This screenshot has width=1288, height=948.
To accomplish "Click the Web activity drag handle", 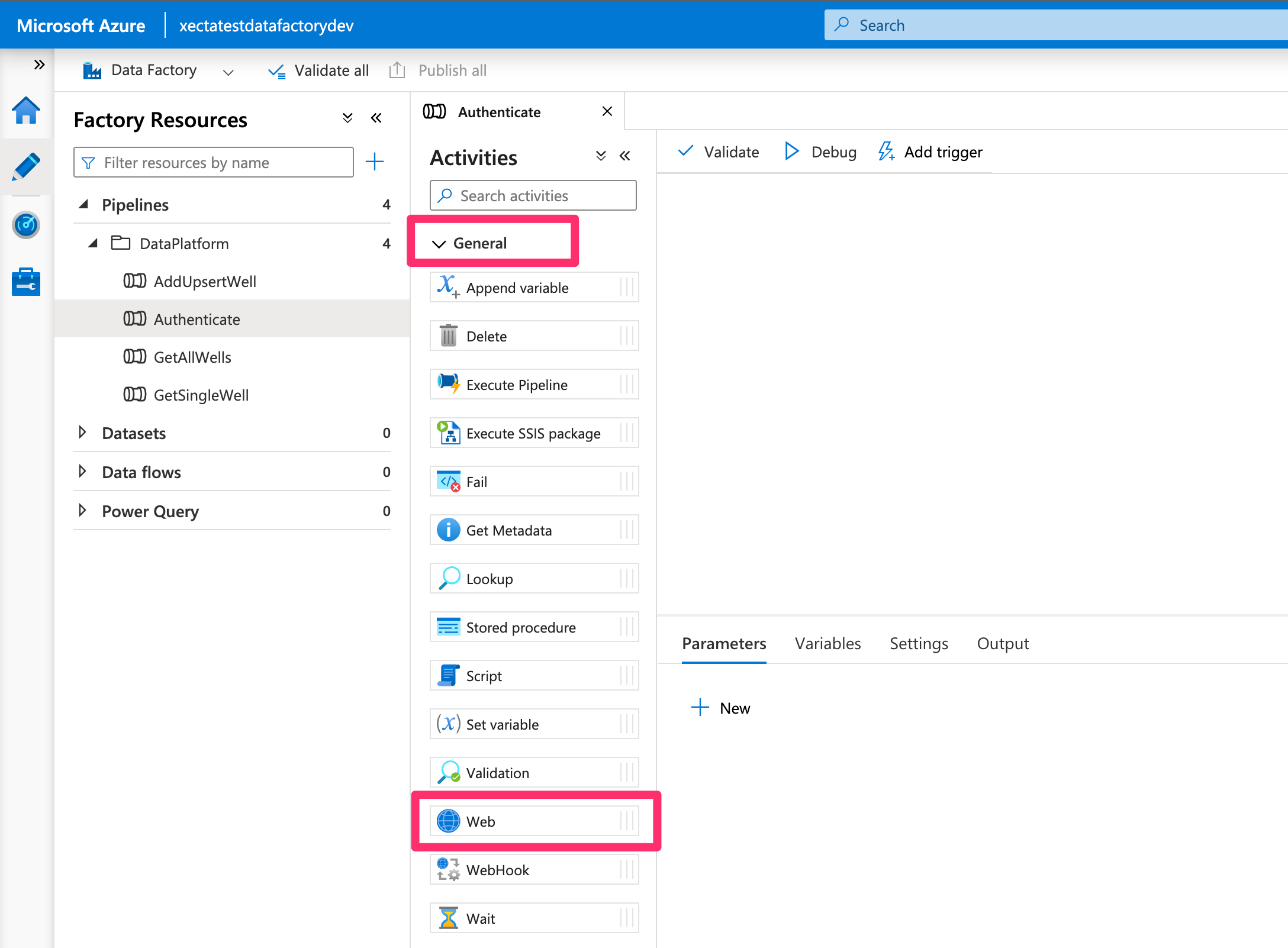I will (x=627, y=821).
